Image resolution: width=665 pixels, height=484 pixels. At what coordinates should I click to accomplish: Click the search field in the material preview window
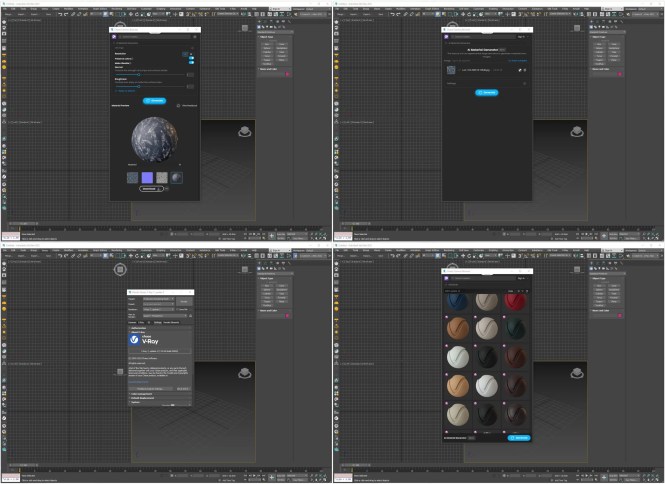tap(155, 37)
